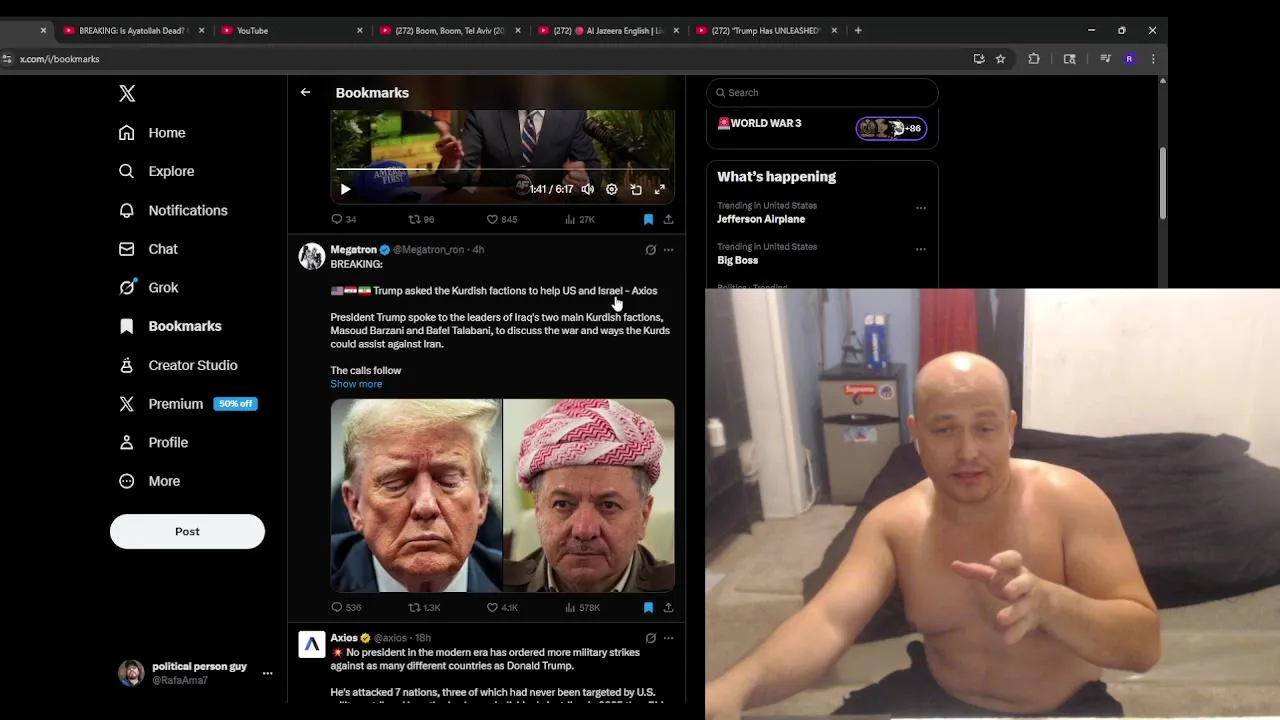
Task: Click Grok action on Axios post
Action: (650, 638)
